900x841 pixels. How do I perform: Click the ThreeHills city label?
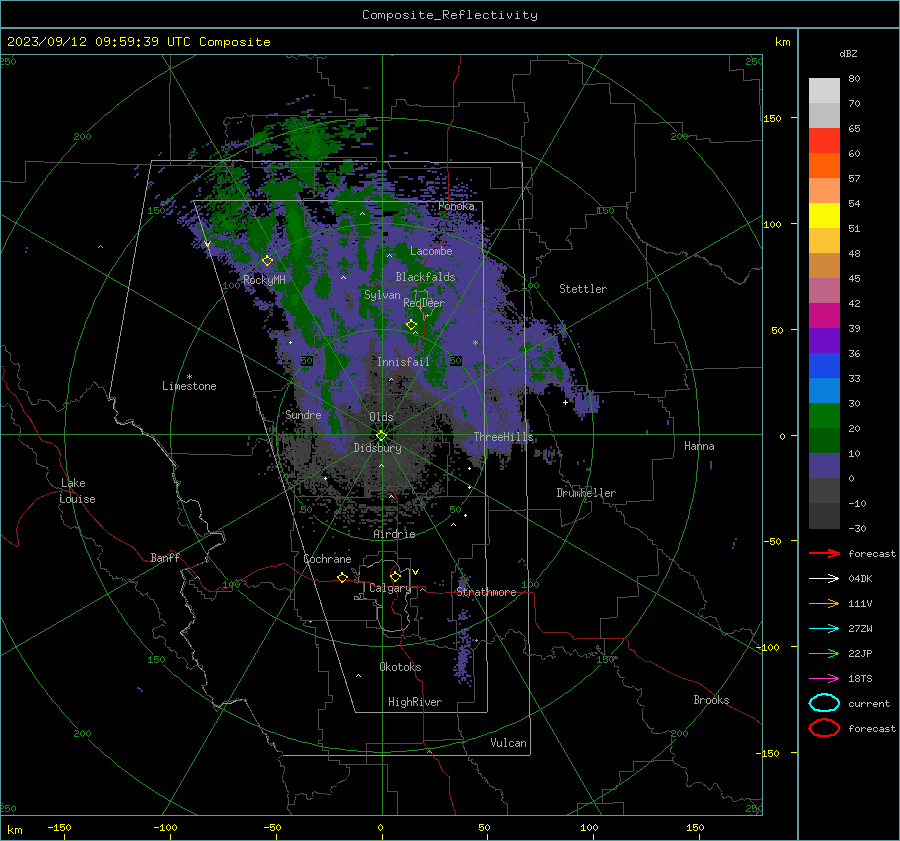click(503, 437)
